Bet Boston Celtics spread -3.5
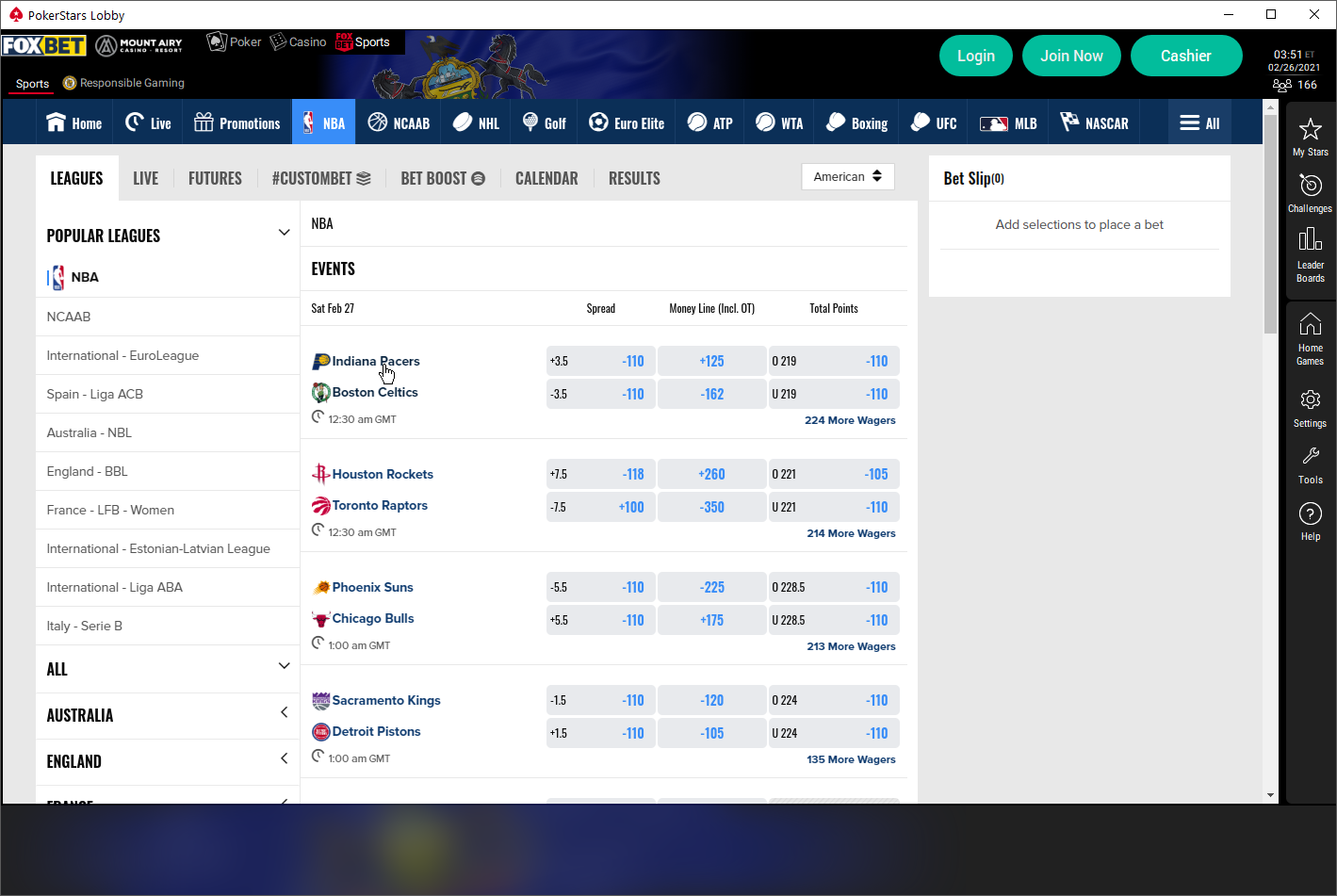 click(x=600, y=394)
